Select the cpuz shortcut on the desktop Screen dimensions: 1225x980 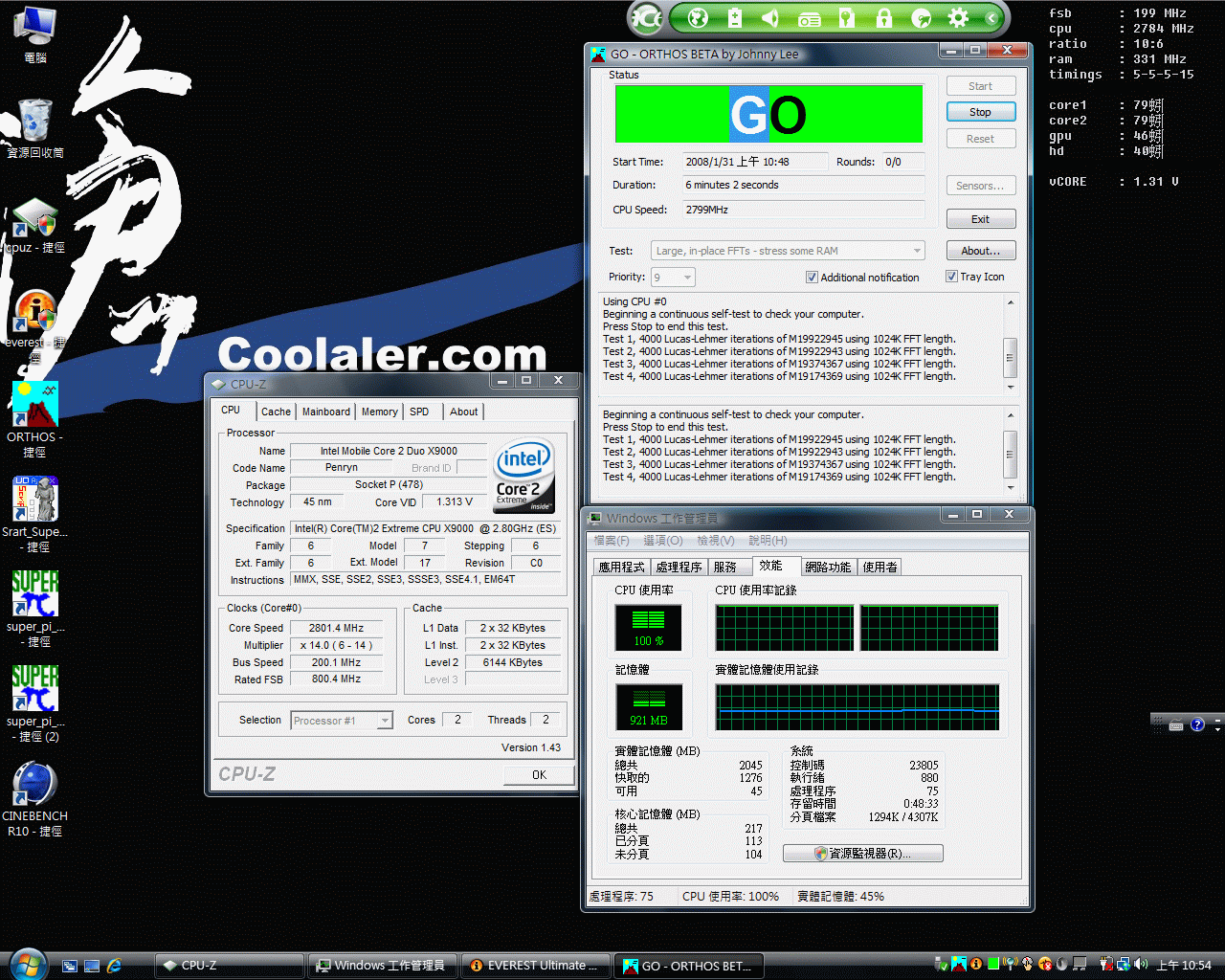(35, 226)
